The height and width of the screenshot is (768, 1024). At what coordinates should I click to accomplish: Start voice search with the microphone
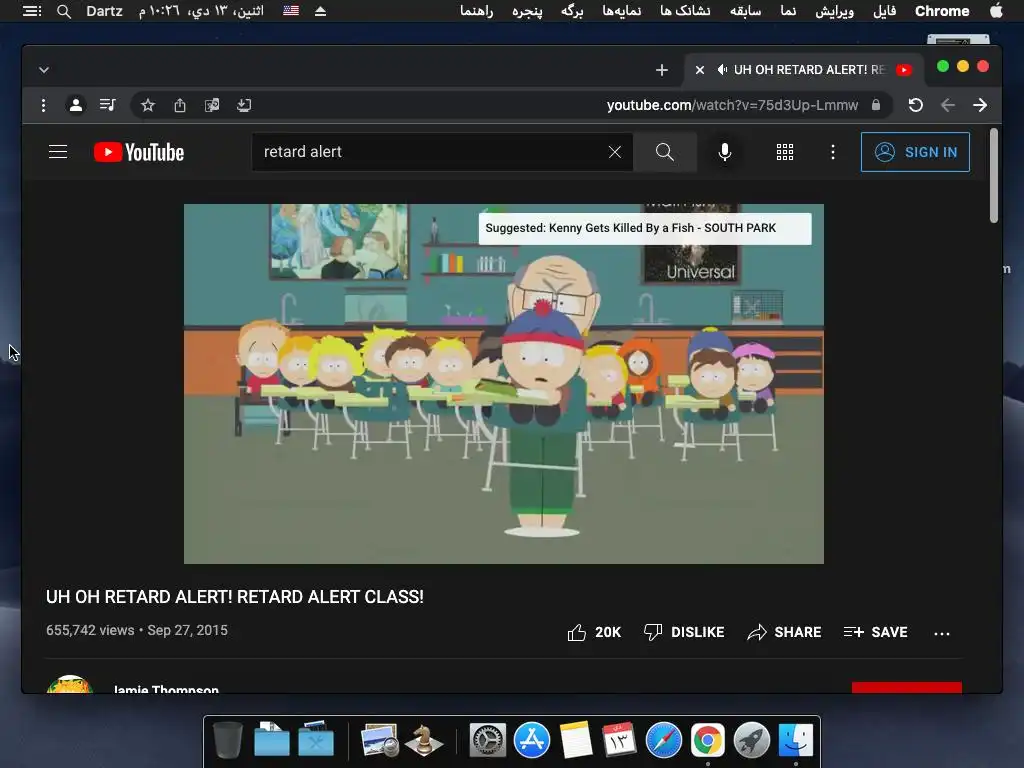click(x=724, y=152)
